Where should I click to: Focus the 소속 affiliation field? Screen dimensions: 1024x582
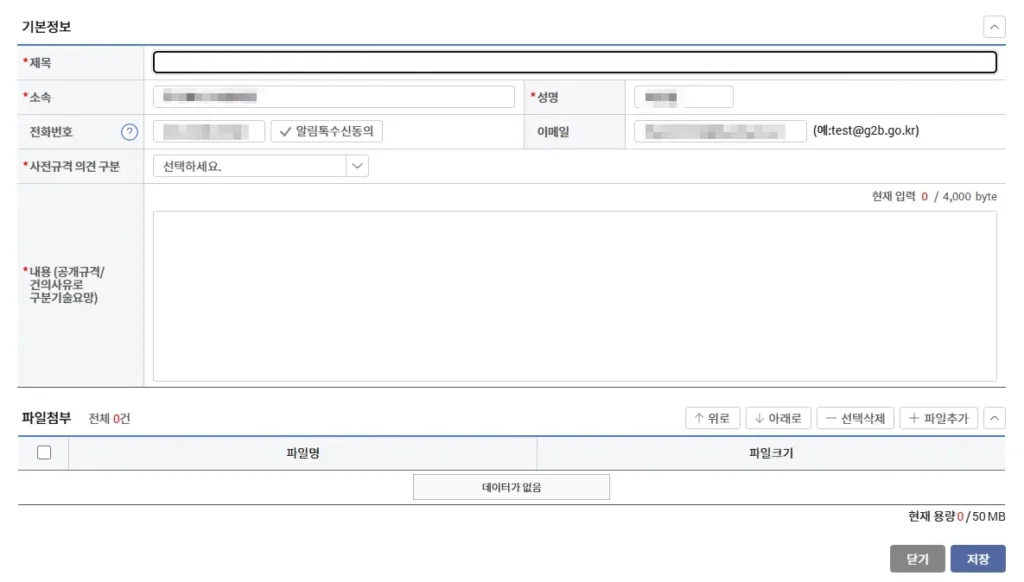(333, 97)
